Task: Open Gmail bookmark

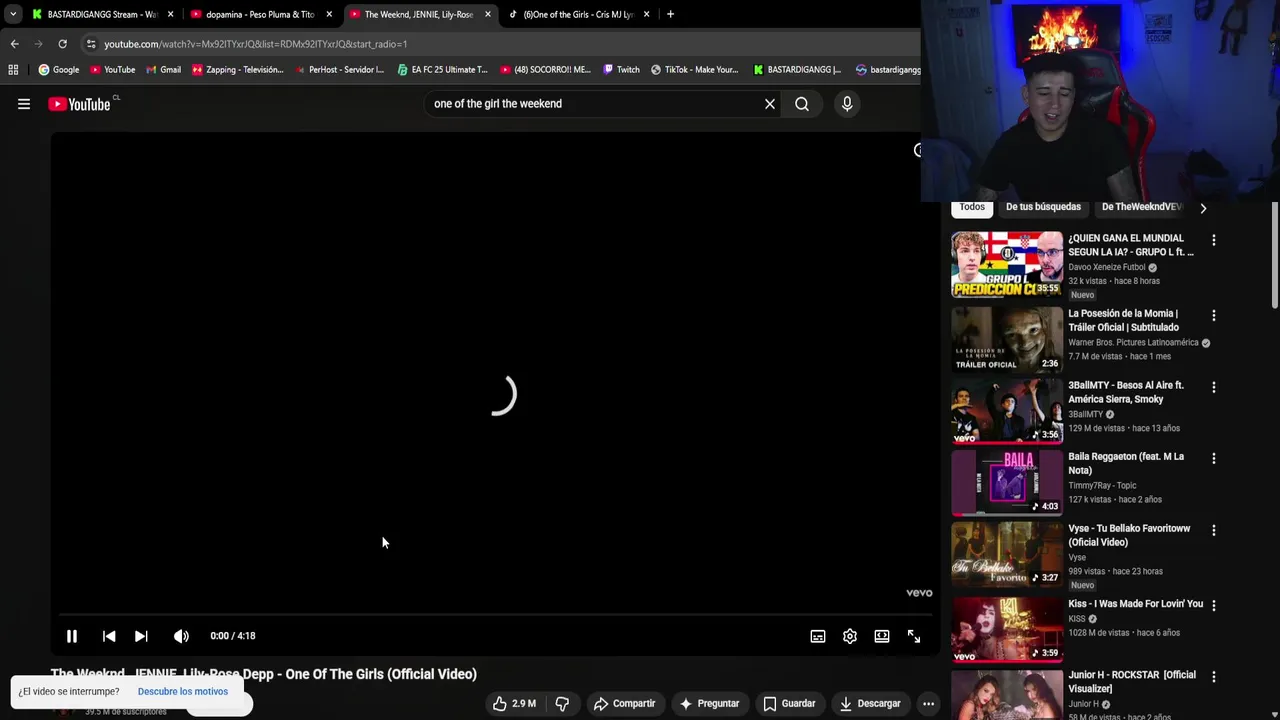Action: click(x=163, y=70)
